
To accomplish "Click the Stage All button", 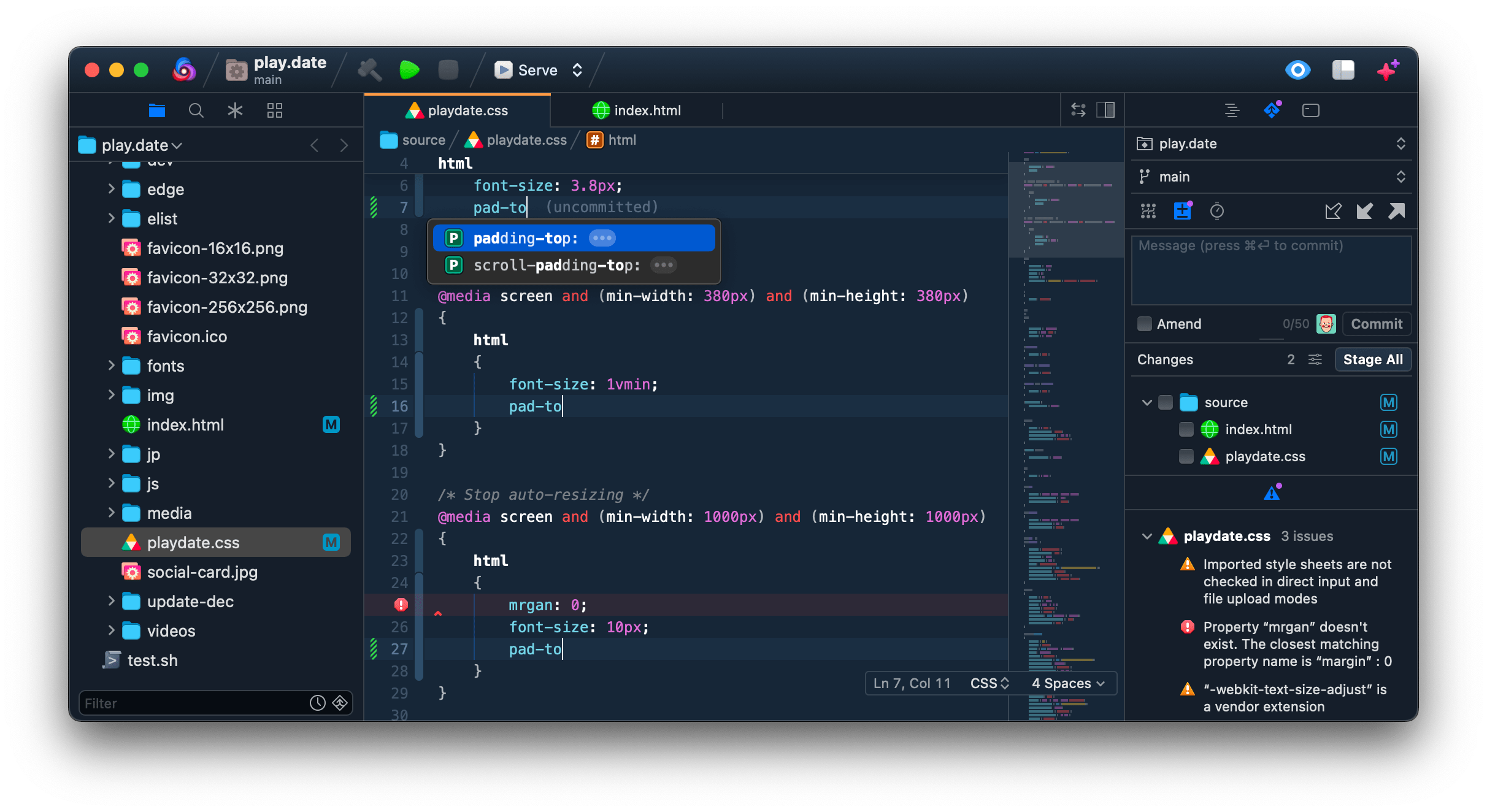I will pyautogui.click(x=1373, y=359).
